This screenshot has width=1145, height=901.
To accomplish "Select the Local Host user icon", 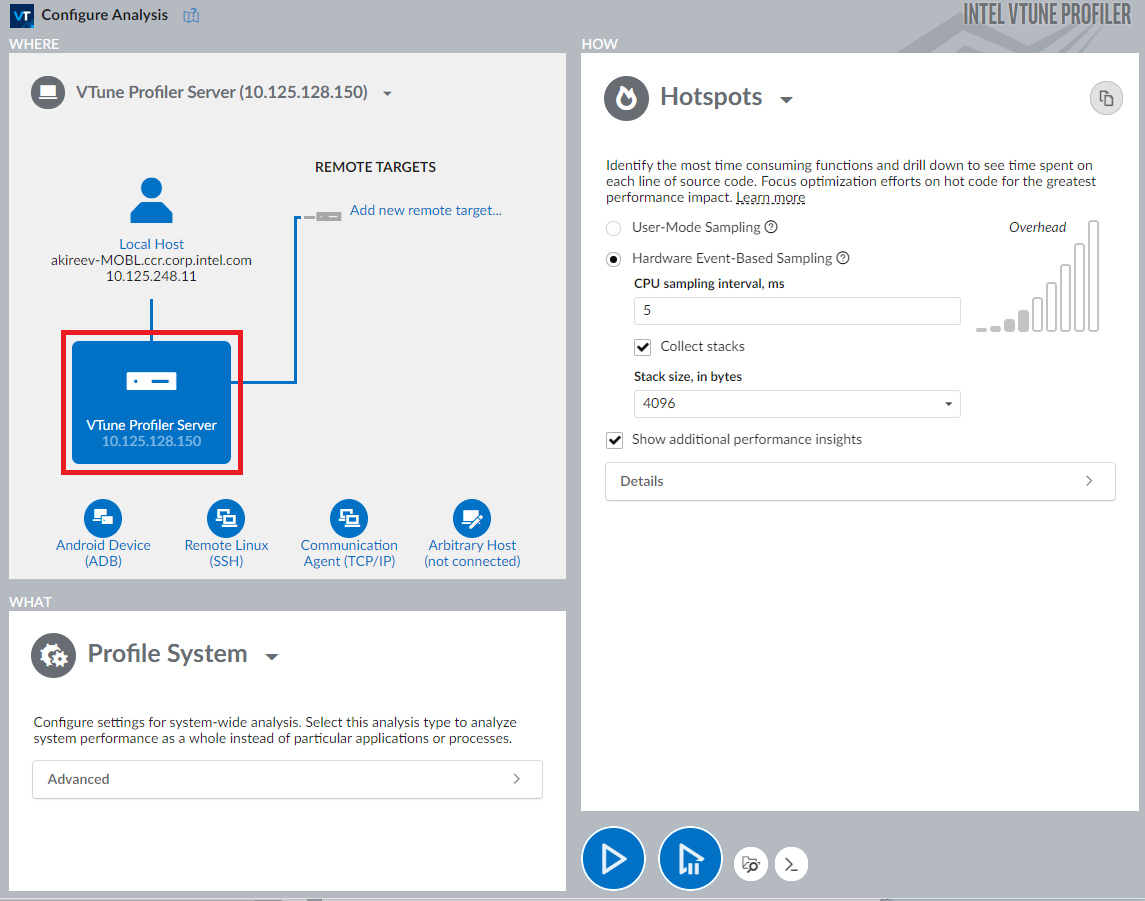I will pyautogui.click(x=151, y=200).
